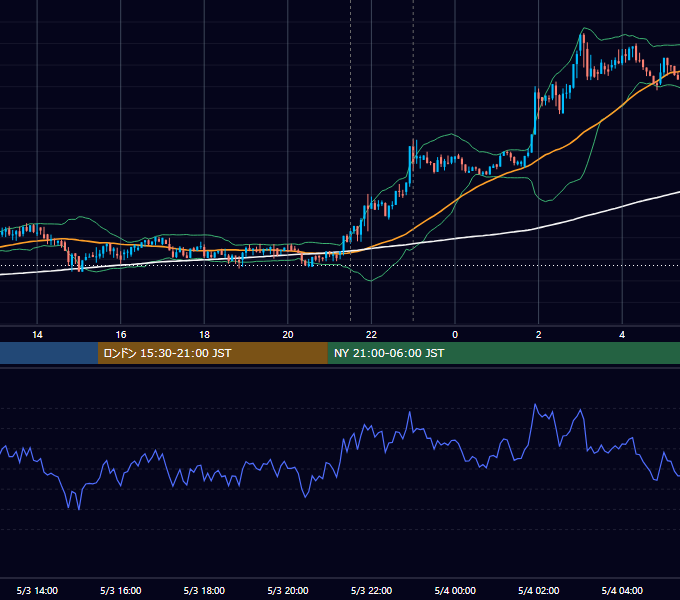This screenshot has height=600, width=680.
Task: Click the blue session bar before London
Action: click(x=49, y=353)
